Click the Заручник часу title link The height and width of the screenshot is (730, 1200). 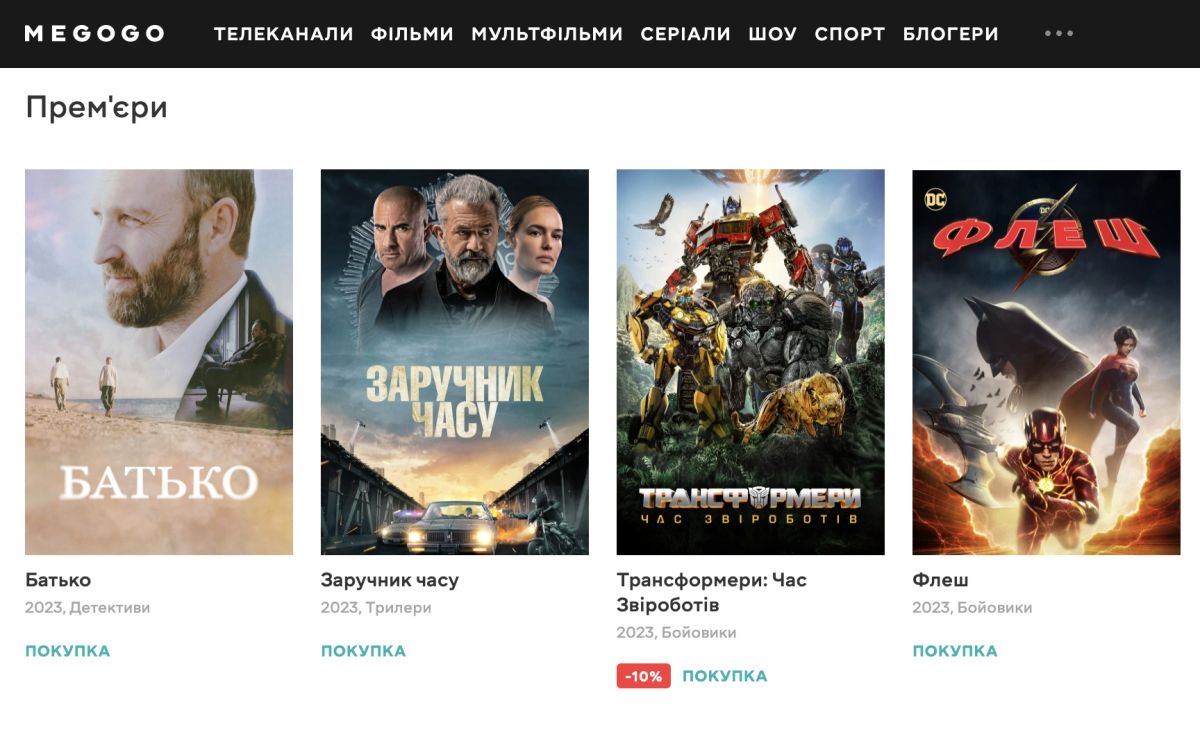click(390, 580)
